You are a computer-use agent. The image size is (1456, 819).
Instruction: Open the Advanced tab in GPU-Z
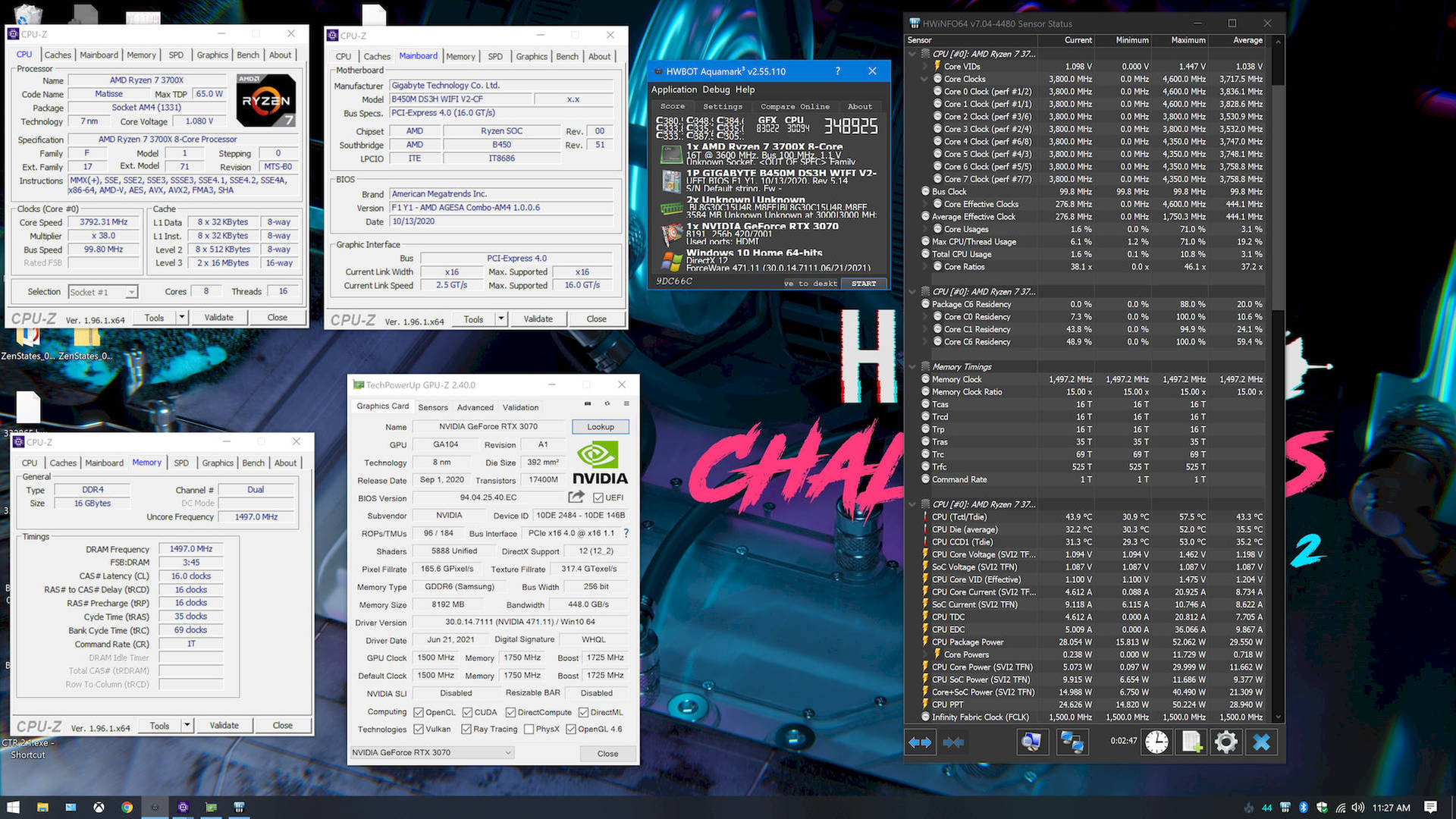point(475,407)
